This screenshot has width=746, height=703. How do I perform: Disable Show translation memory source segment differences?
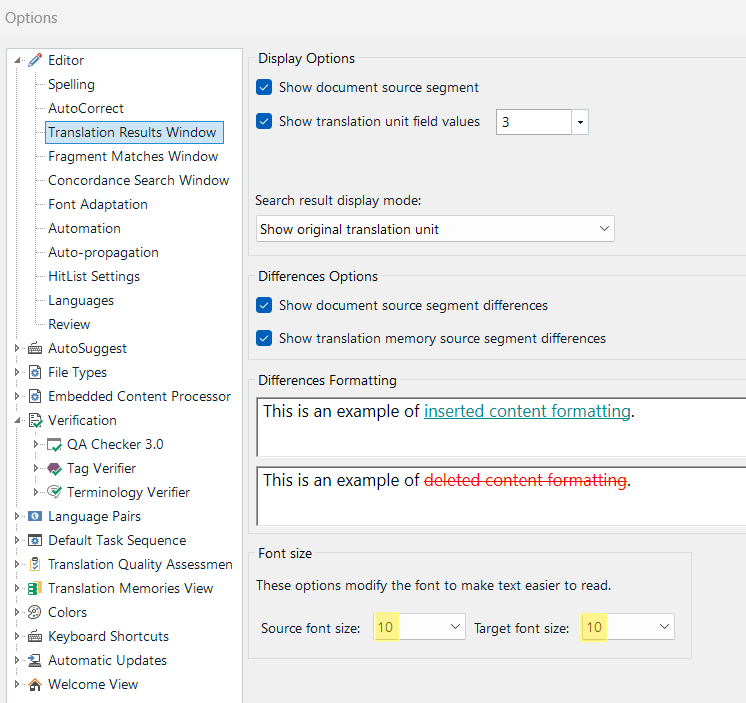264,338
